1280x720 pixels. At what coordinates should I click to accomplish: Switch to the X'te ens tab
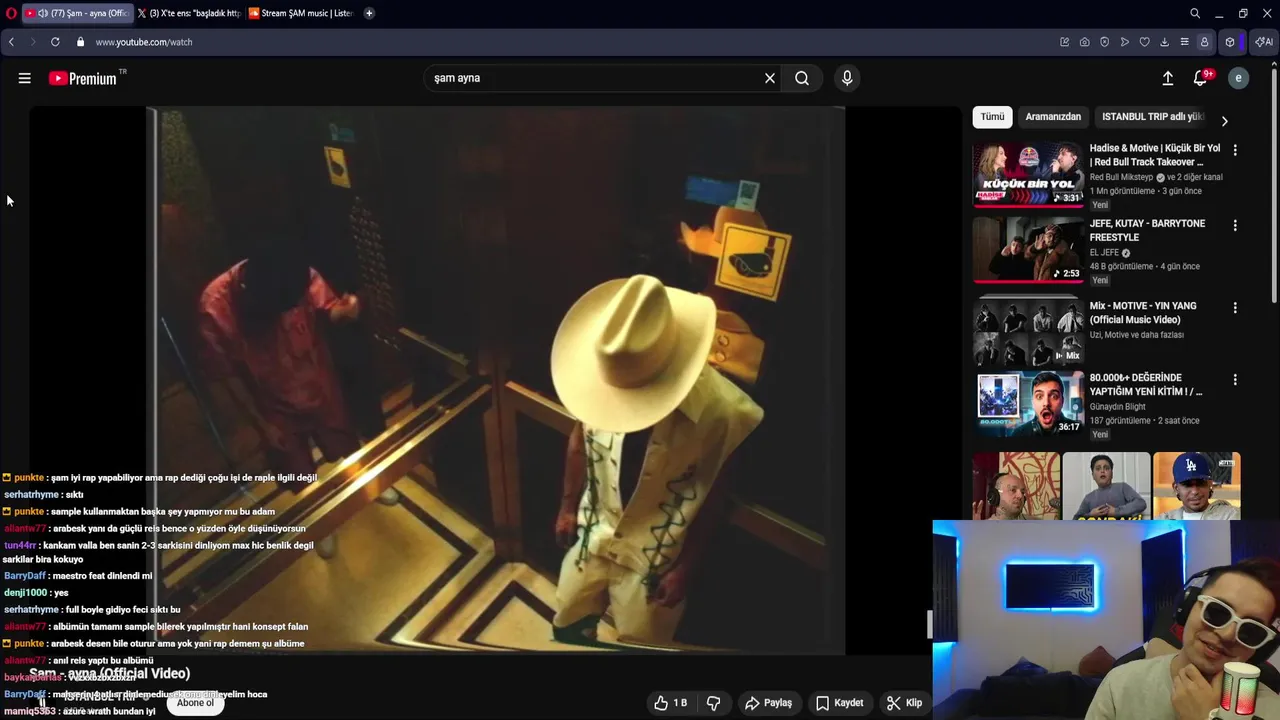(x=189, y=13)
